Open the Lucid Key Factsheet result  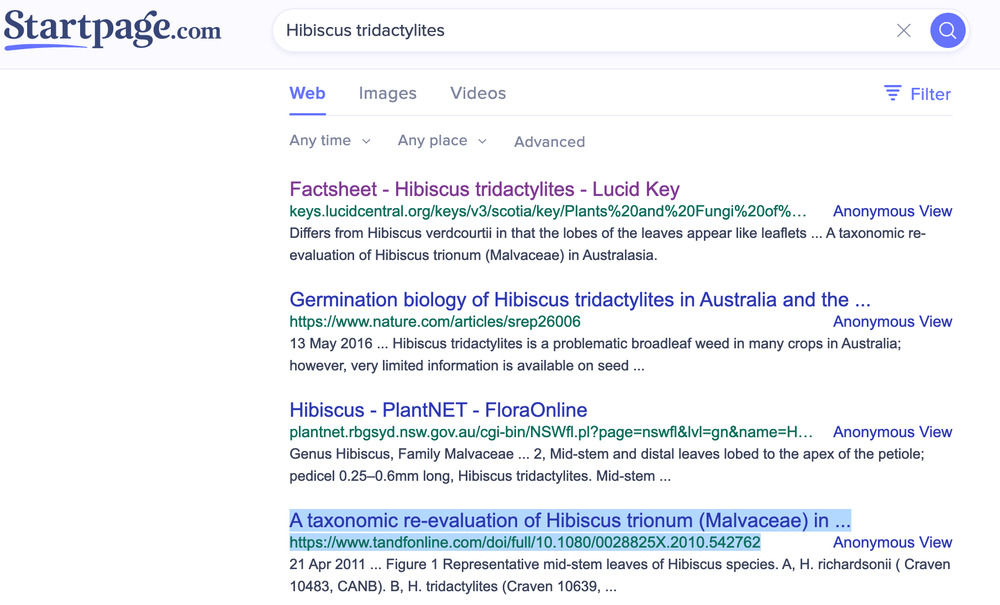(484, 189)
